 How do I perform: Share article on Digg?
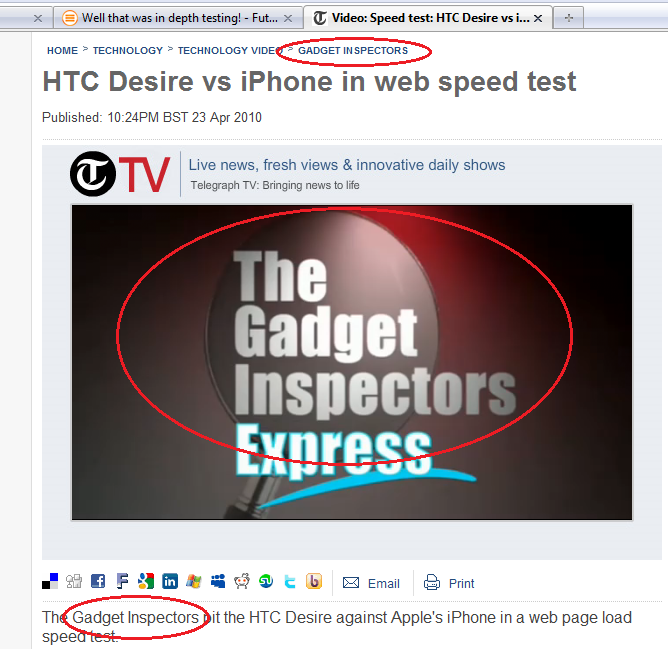tap(74, 581)
